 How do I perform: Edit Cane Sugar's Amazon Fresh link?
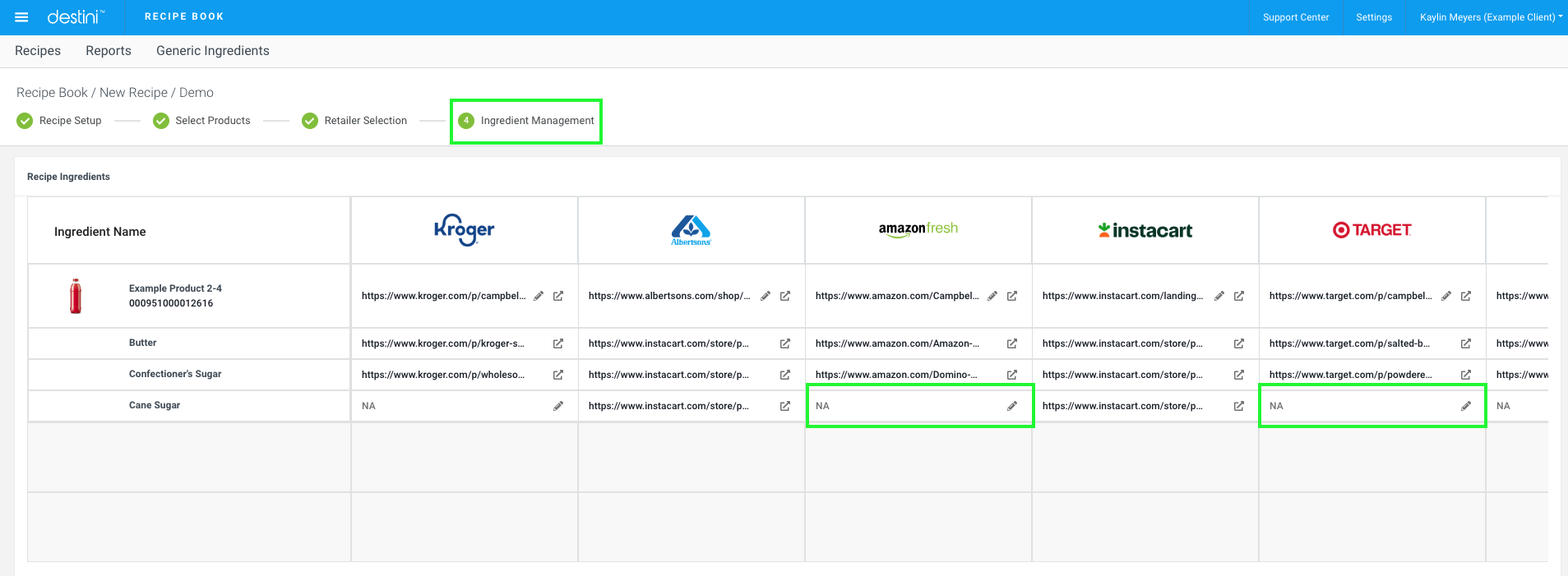pos(1012,406)
